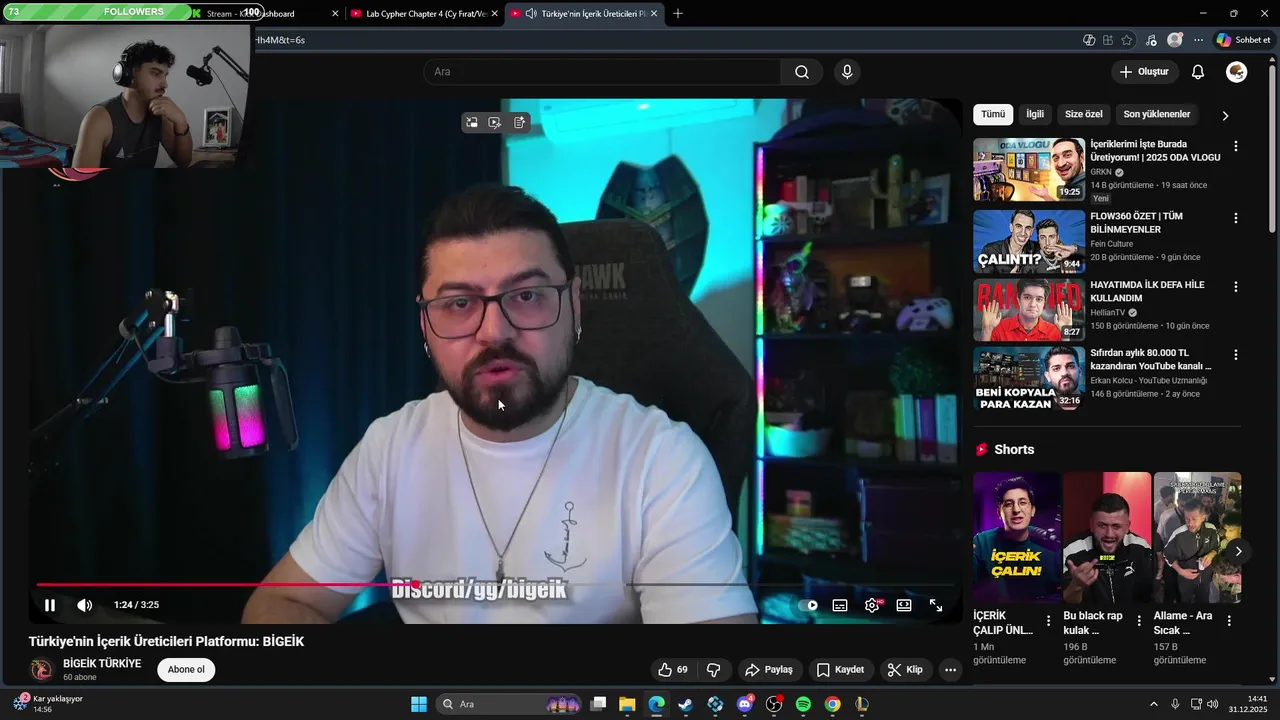Open options for 'İÇERİK ÇALIP ÜNL...' short
The width and height of the screenshot is (1280, 720).
1048,621
